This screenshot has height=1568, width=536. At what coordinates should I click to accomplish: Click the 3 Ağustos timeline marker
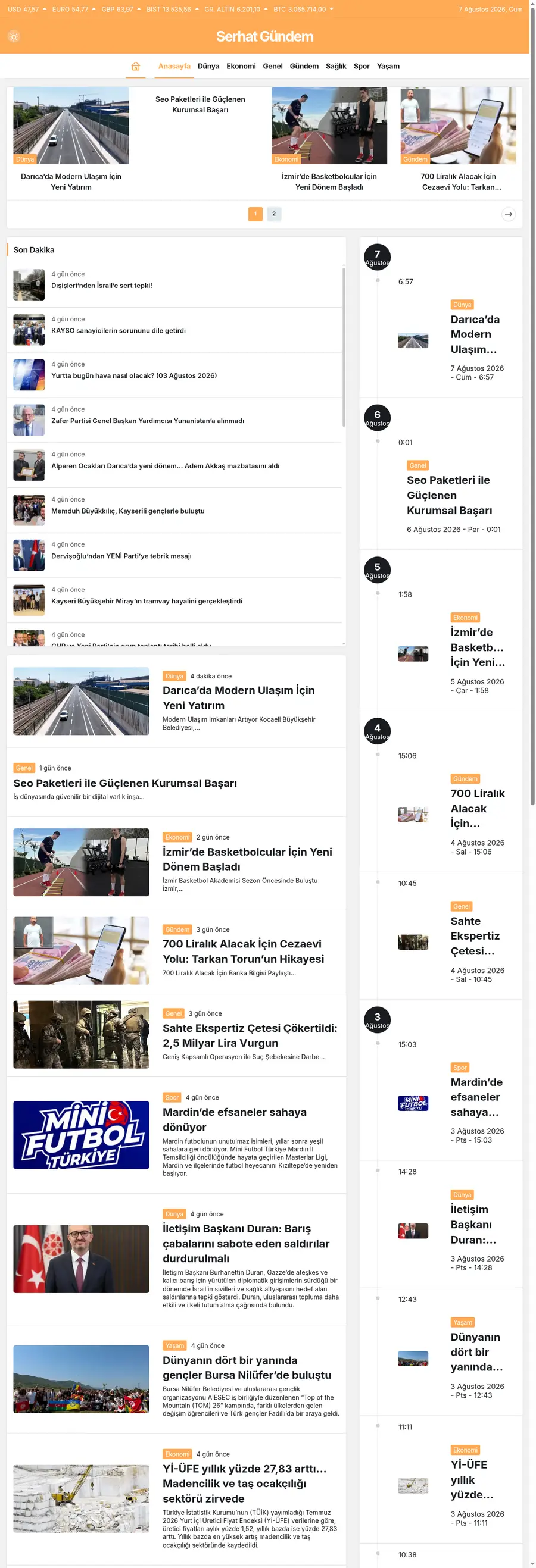click(377, 1019)
